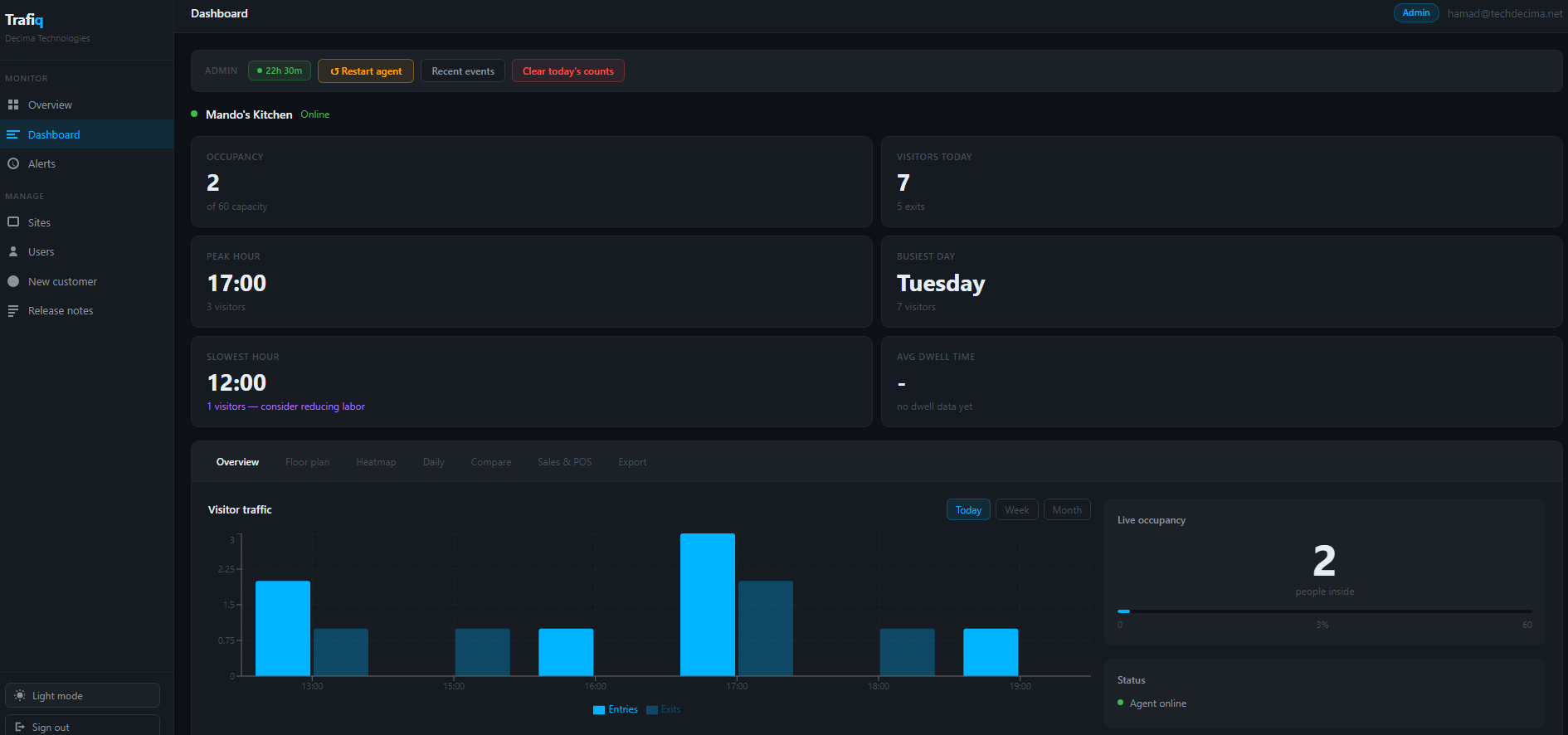The width and height of the screenshot is (1568, 735).
Task: Click the Users person icon
Action: [x=13, y=251]
